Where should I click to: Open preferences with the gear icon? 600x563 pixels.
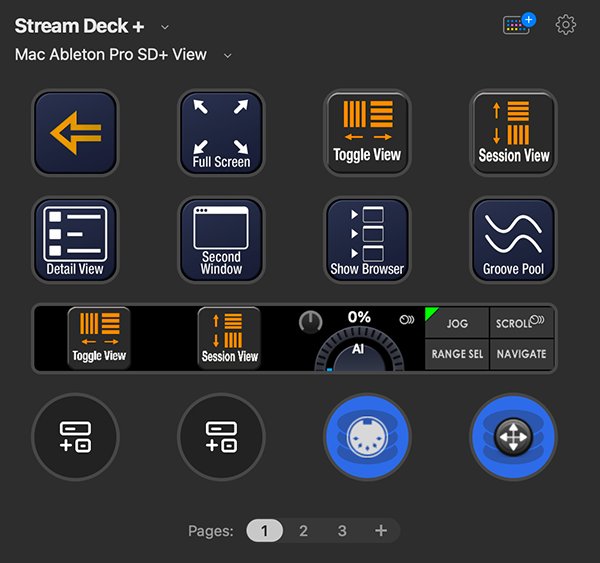[565, 25]
